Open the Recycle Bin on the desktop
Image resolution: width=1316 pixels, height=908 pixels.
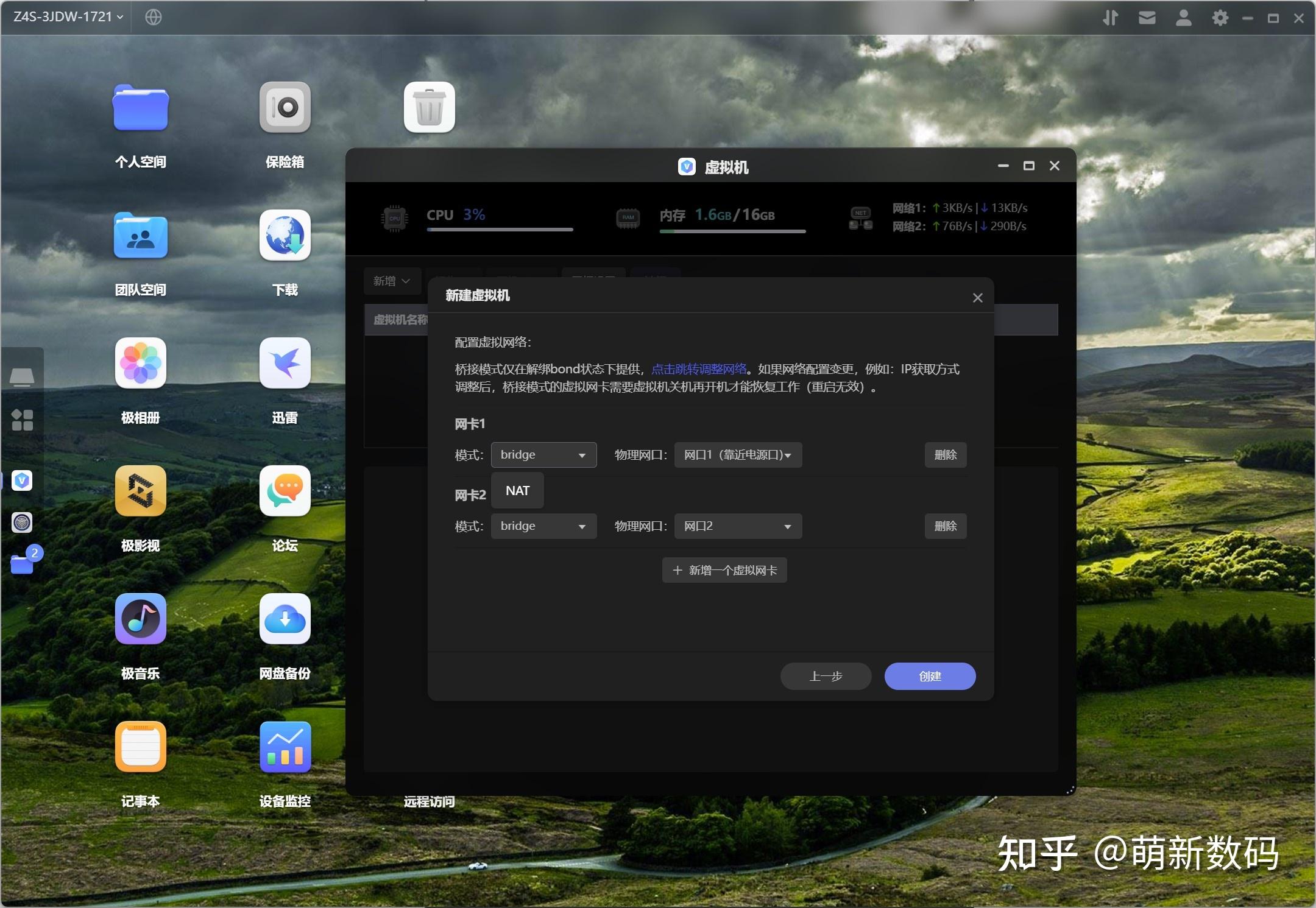coord(428,107)
